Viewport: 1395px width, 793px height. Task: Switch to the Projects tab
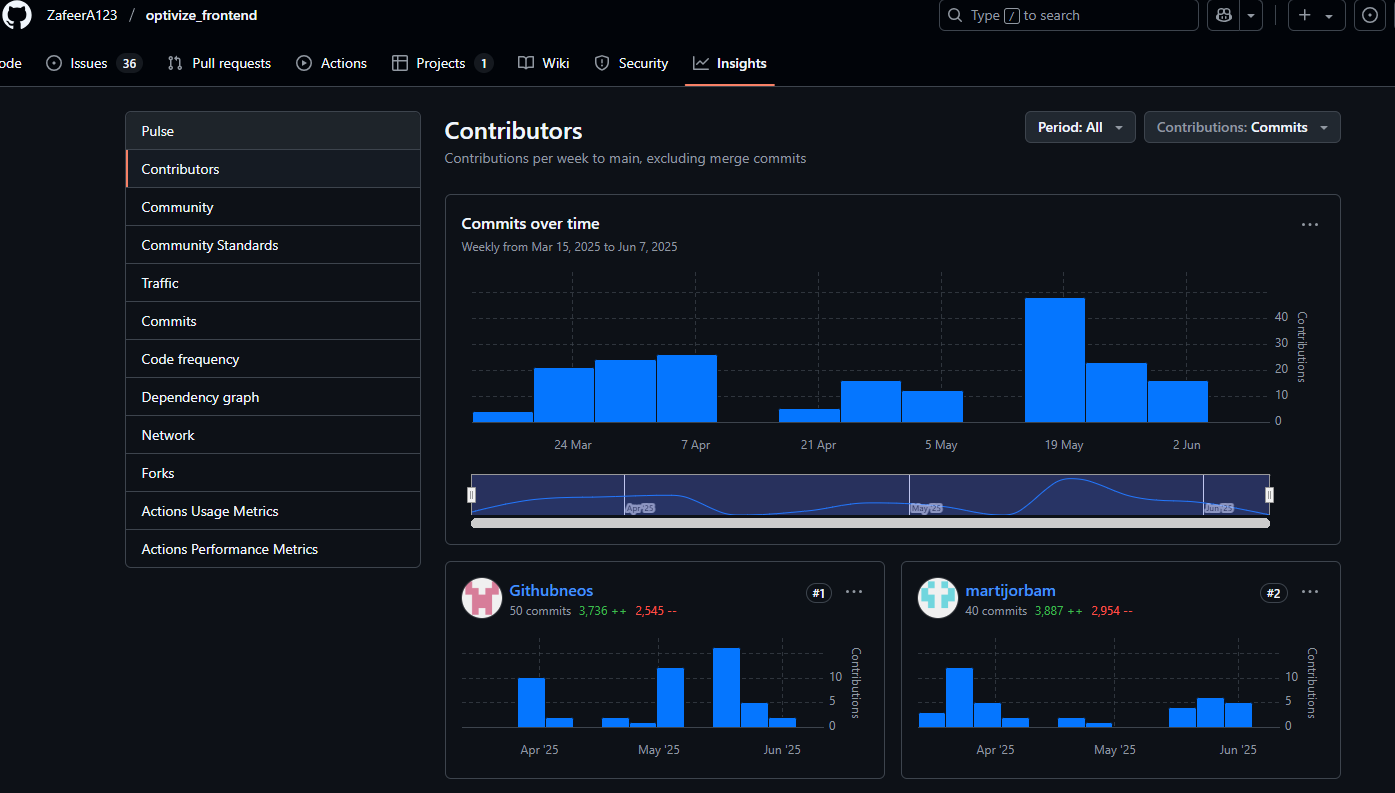441,63
